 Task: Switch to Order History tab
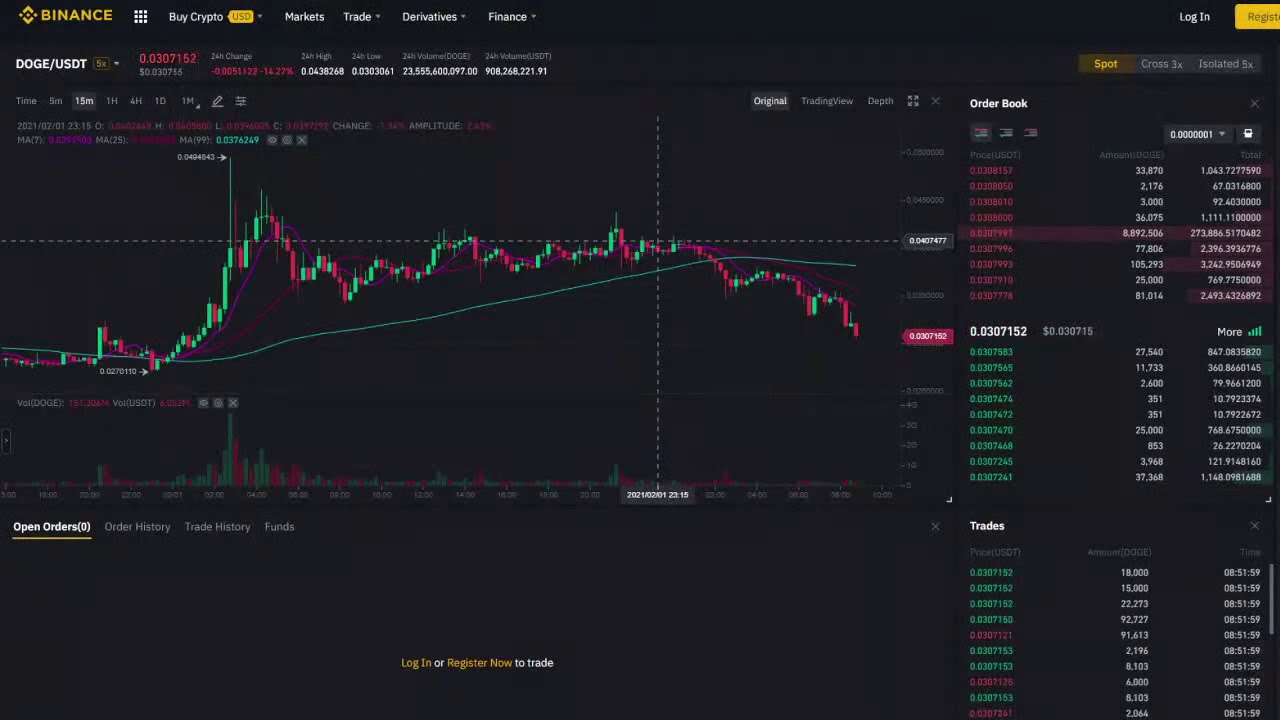pyautogui.click(x=137, y=527)
